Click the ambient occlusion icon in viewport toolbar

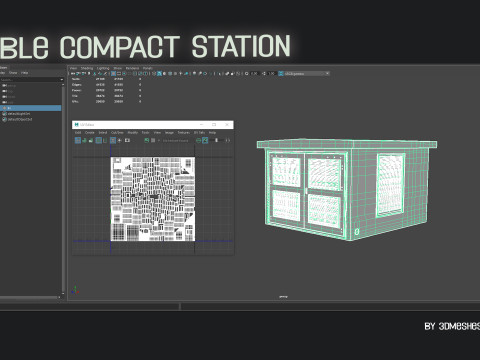click(194, 73)
